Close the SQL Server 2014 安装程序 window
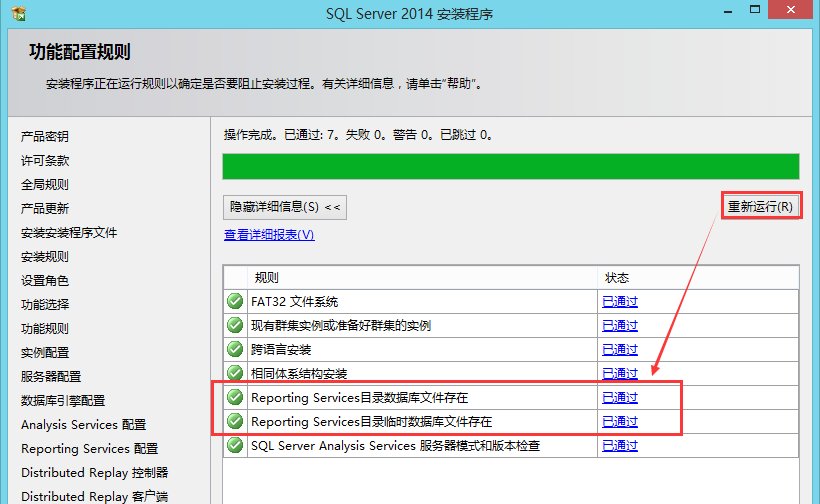 pyautogui.click(x=791, y=9)
